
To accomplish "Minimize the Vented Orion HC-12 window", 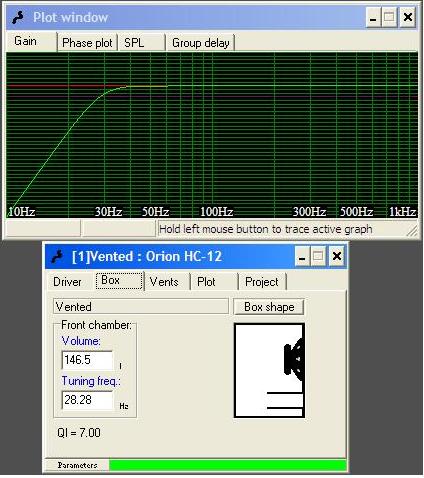I will pyautogui.click(x=302, y=256).
